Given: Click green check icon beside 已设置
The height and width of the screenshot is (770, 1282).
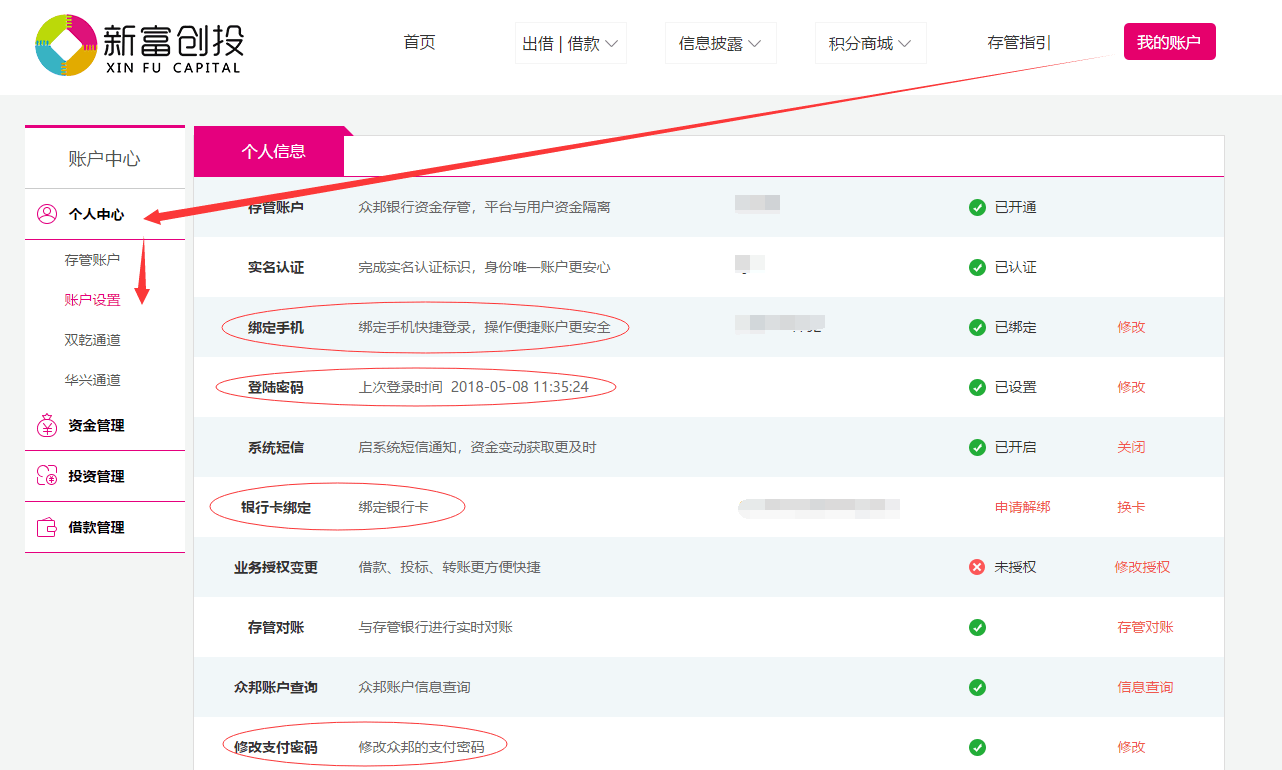Looking at the screenshot, I should pyautogui.click(x=977, y=387).
